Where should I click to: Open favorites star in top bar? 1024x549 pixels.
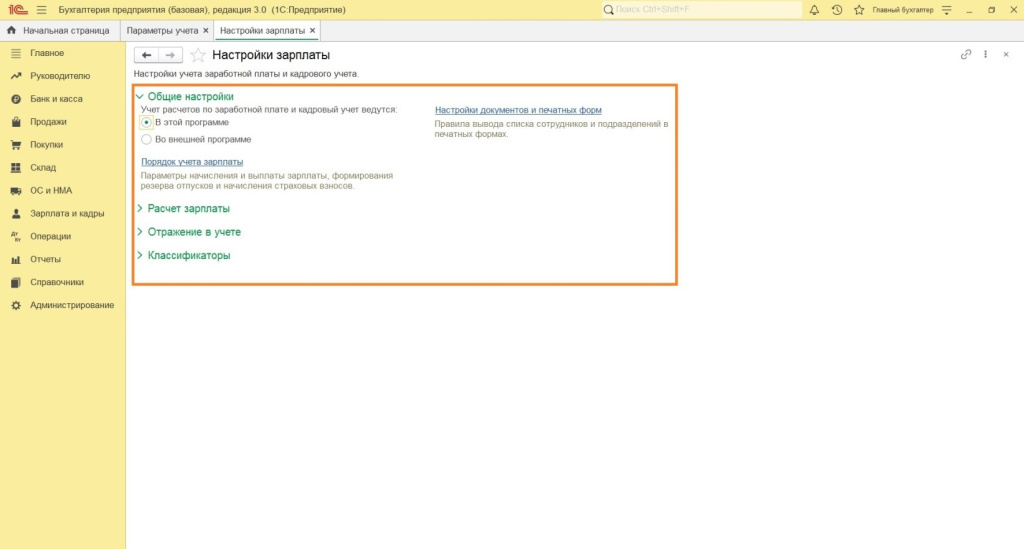coord(858,10)
